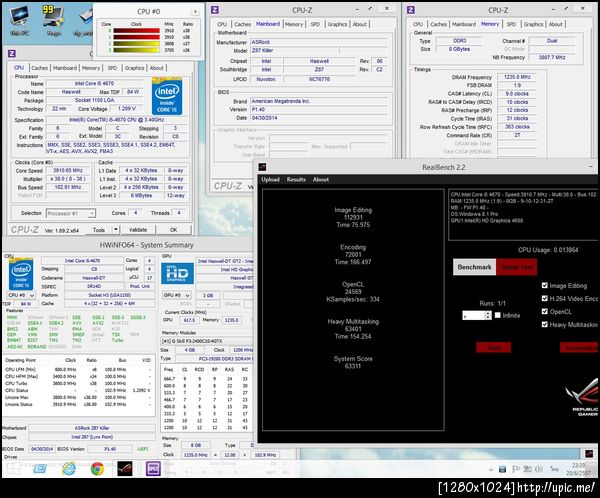Open the G.Skill memory module dropdown
The width and height of the screenshot is (600, 498).
[x=207, y=341]
